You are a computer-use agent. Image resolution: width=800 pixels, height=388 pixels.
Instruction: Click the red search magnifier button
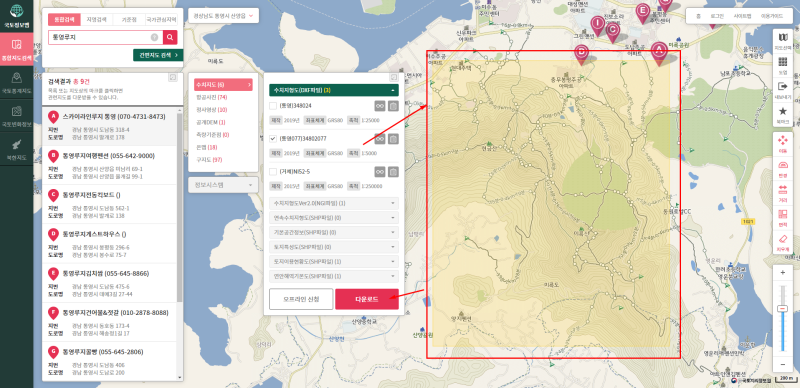click(170, 37)
